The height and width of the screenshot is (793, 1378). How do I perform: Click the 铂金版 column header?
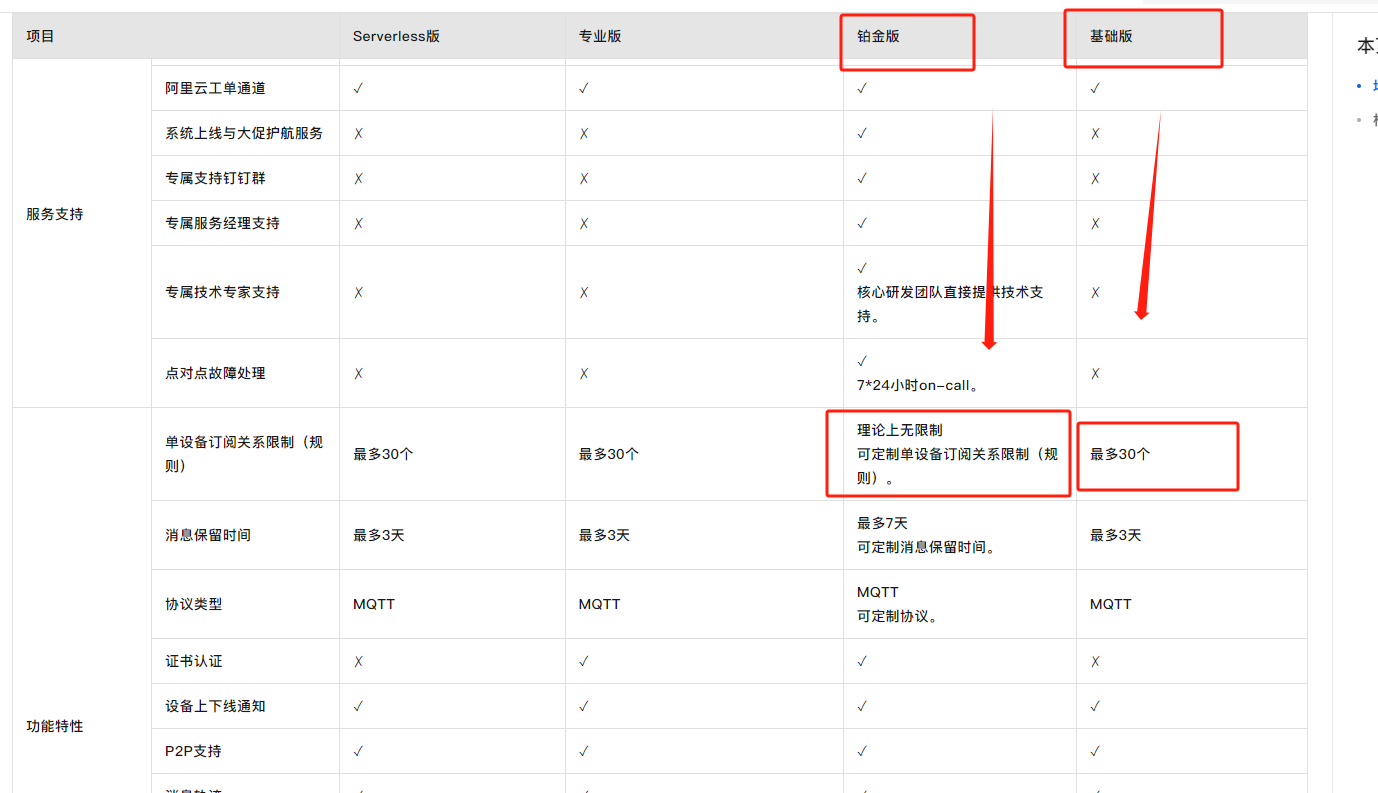878,36
